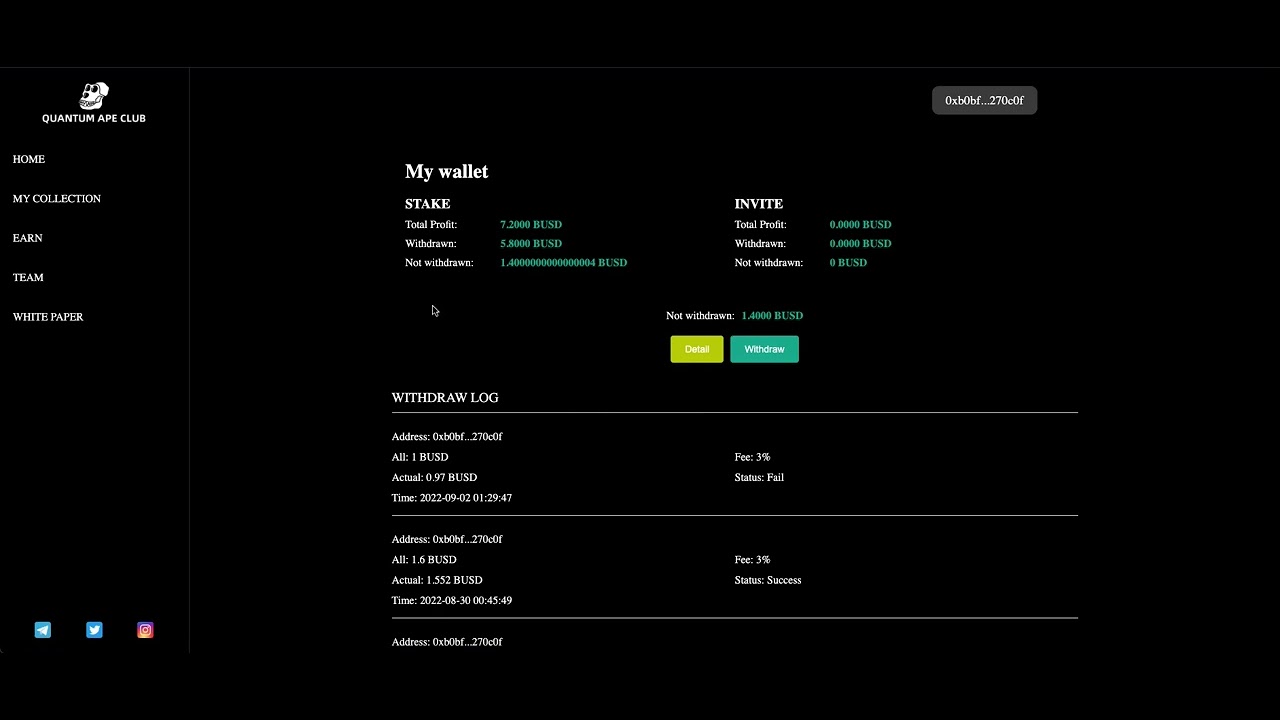Click the Status: Success text
The width and height of the screenshot is (1280, 720).
tap(768, 580)
